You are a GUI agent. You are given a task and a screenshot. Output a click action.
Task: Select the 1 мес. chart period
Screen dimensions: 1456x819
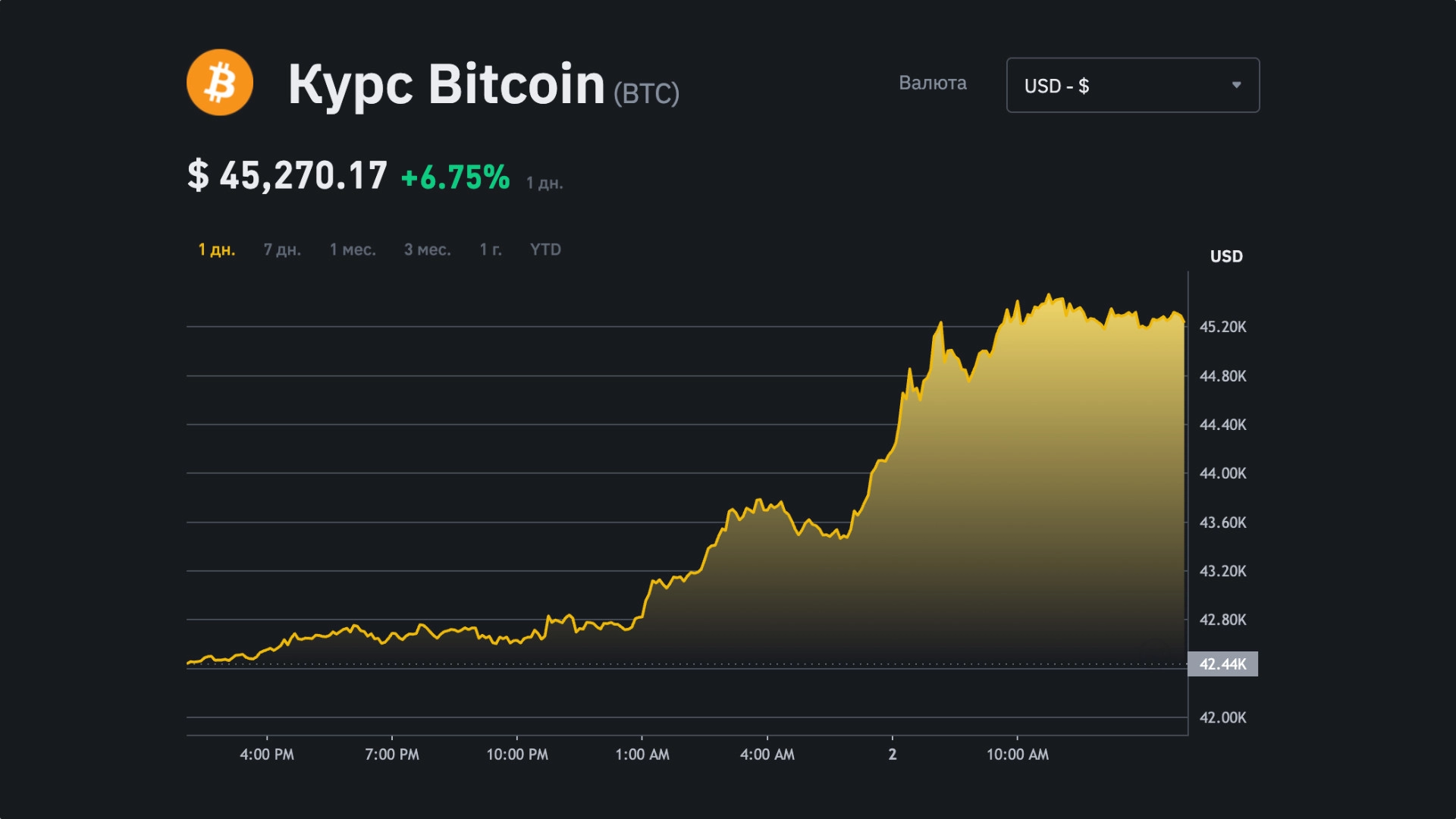click(353, 249)
